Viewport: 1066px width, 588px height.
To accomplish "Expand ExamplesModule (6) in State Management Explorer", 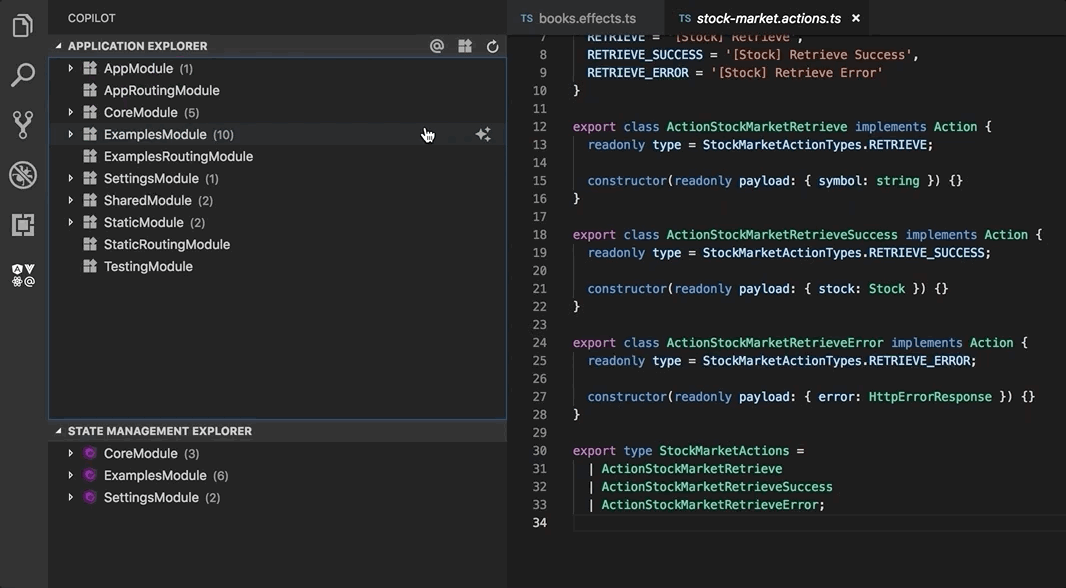I will [70, 475].
